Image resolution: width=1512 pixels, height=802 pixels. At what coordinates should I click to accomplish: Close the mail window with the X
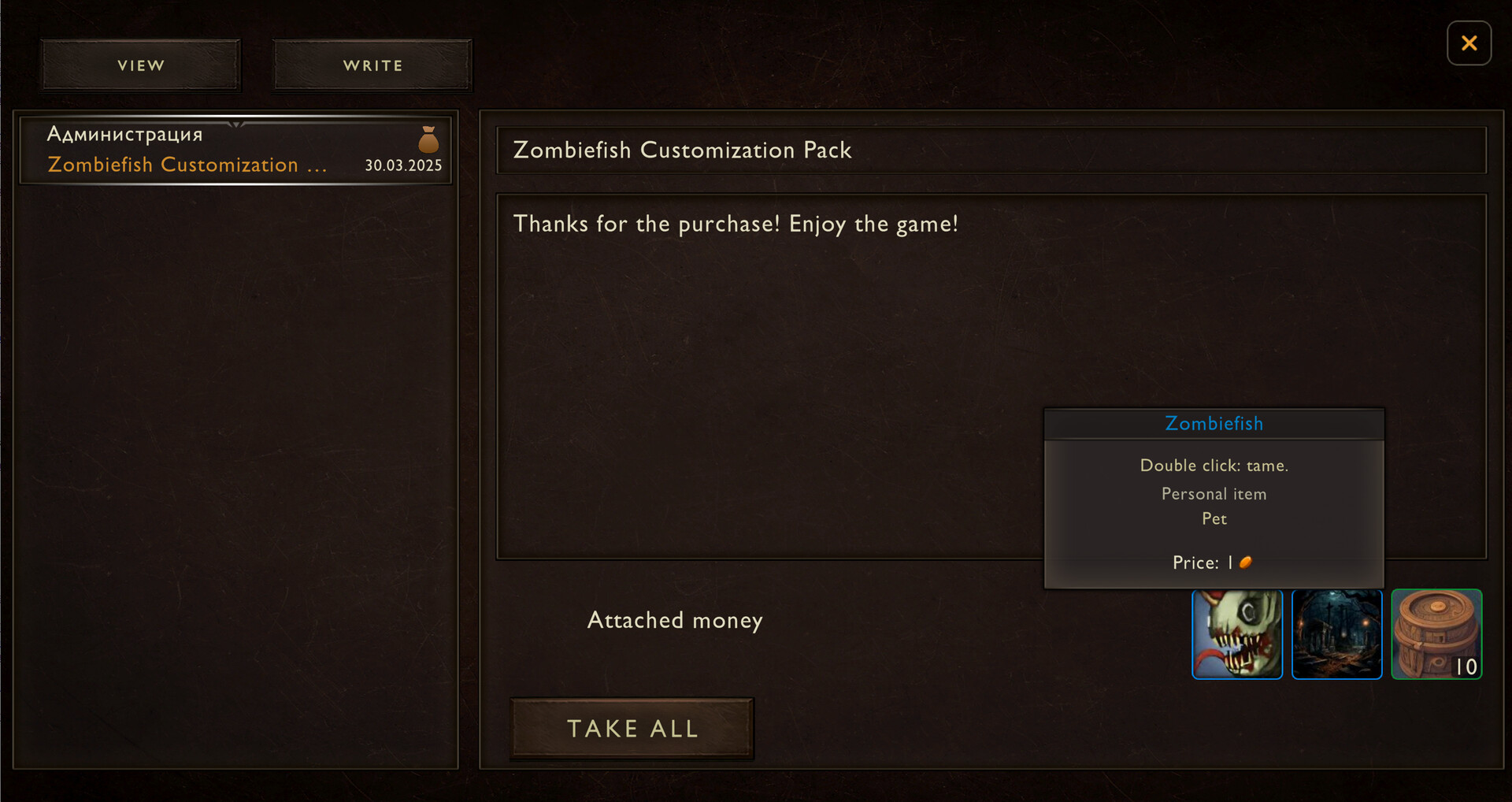tap(1469, 43)
